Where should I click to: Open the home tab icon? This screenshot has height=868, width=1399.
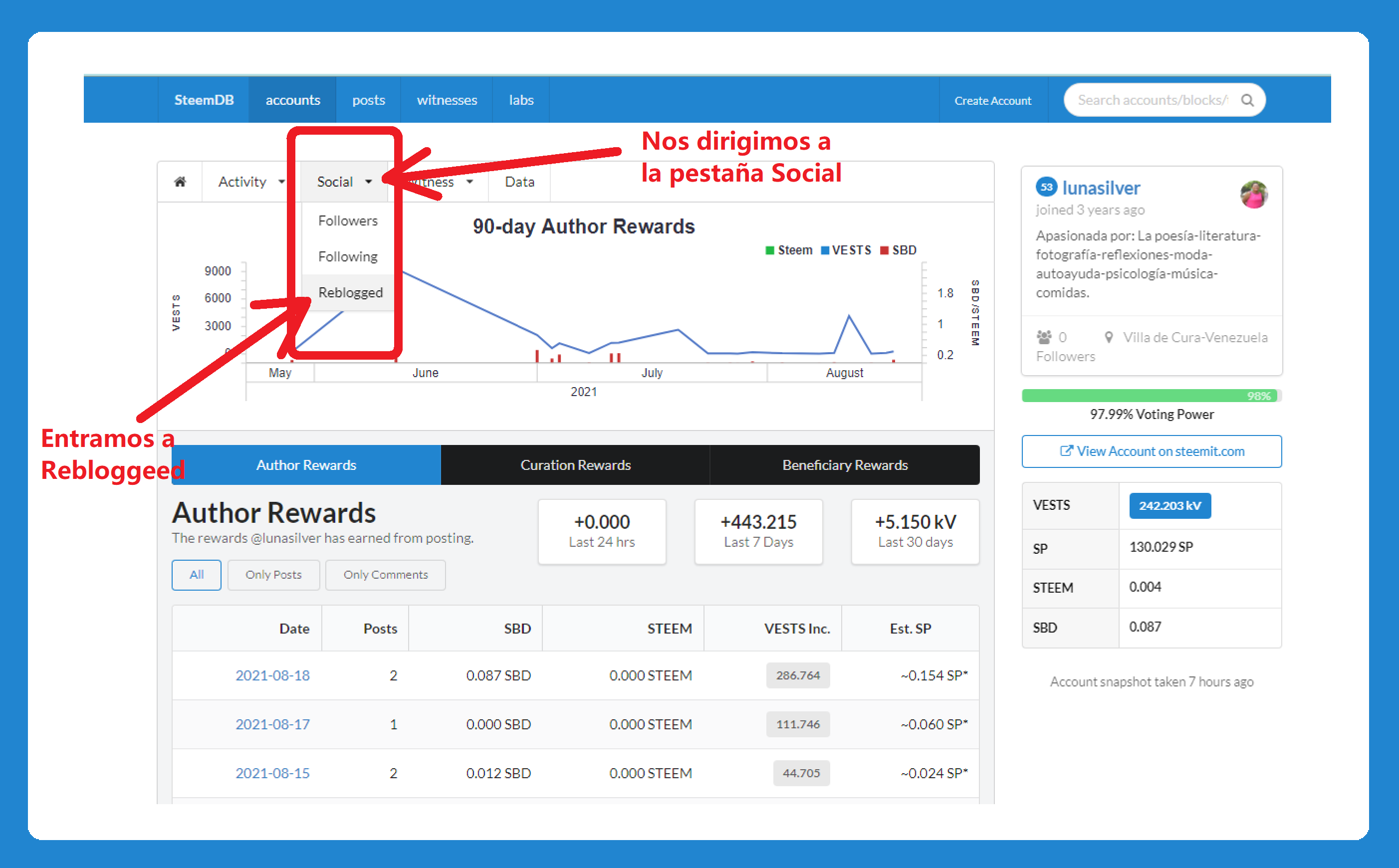[180, 182]
